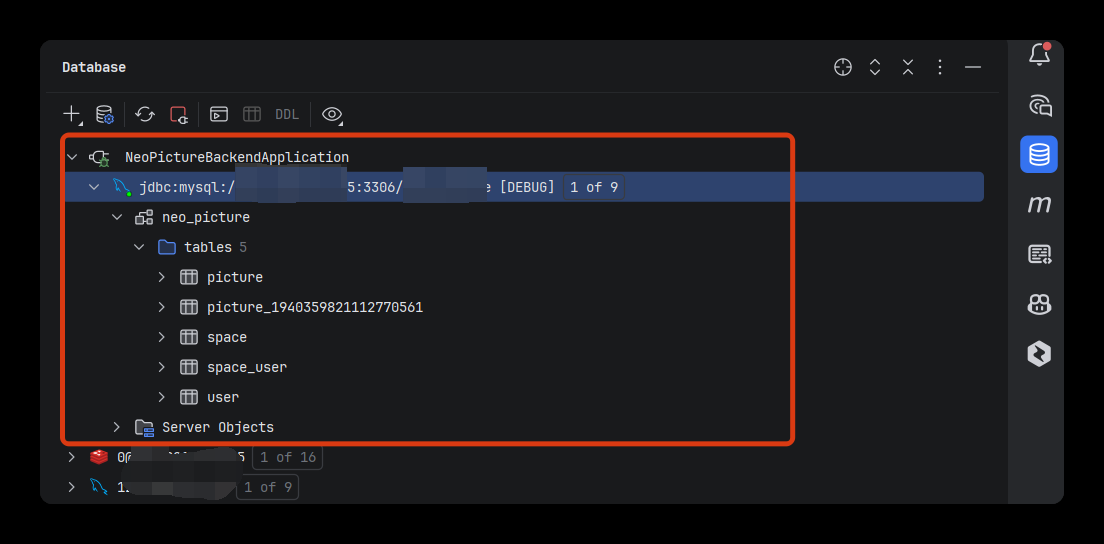The height and width of the screenshot is (544, 1104).
Task: Click the plus icon to add data source
Action: 71,114
